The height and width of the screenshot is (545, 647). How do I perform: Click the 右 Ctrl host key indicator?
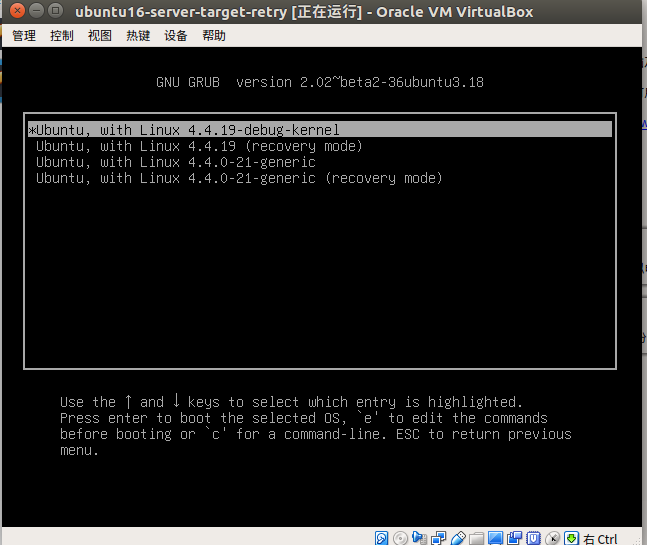click(600, 539)
